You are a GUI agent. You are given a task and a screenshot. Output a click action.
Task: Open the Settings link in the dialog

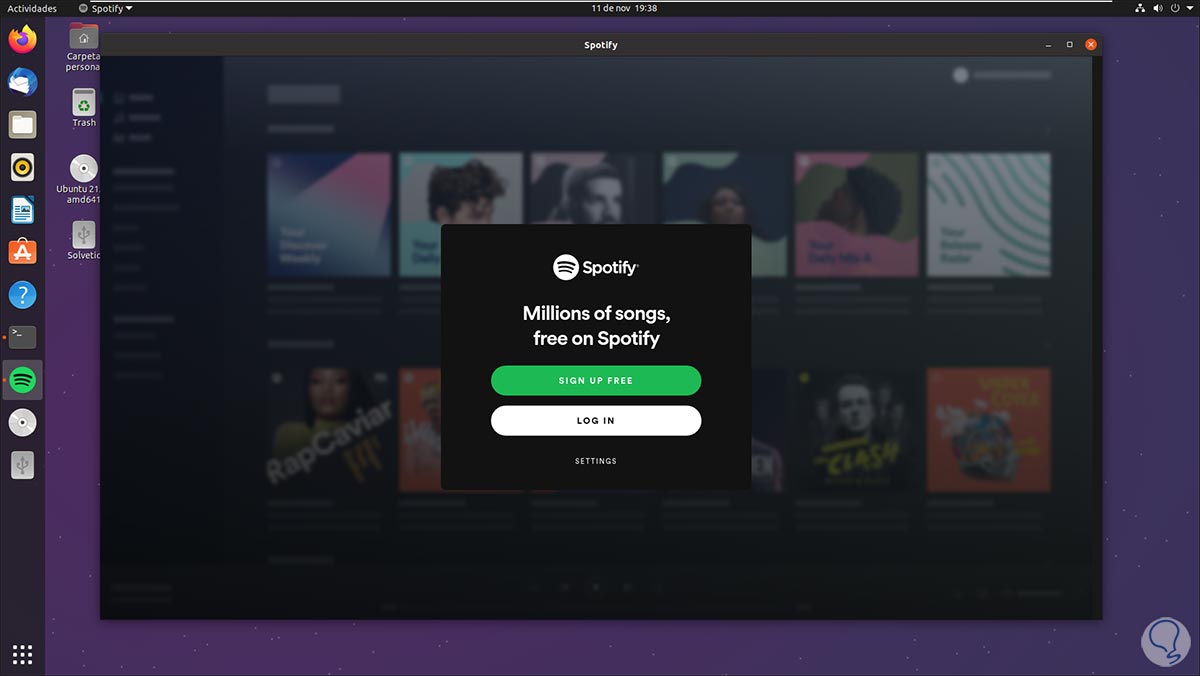coord(596,461)
